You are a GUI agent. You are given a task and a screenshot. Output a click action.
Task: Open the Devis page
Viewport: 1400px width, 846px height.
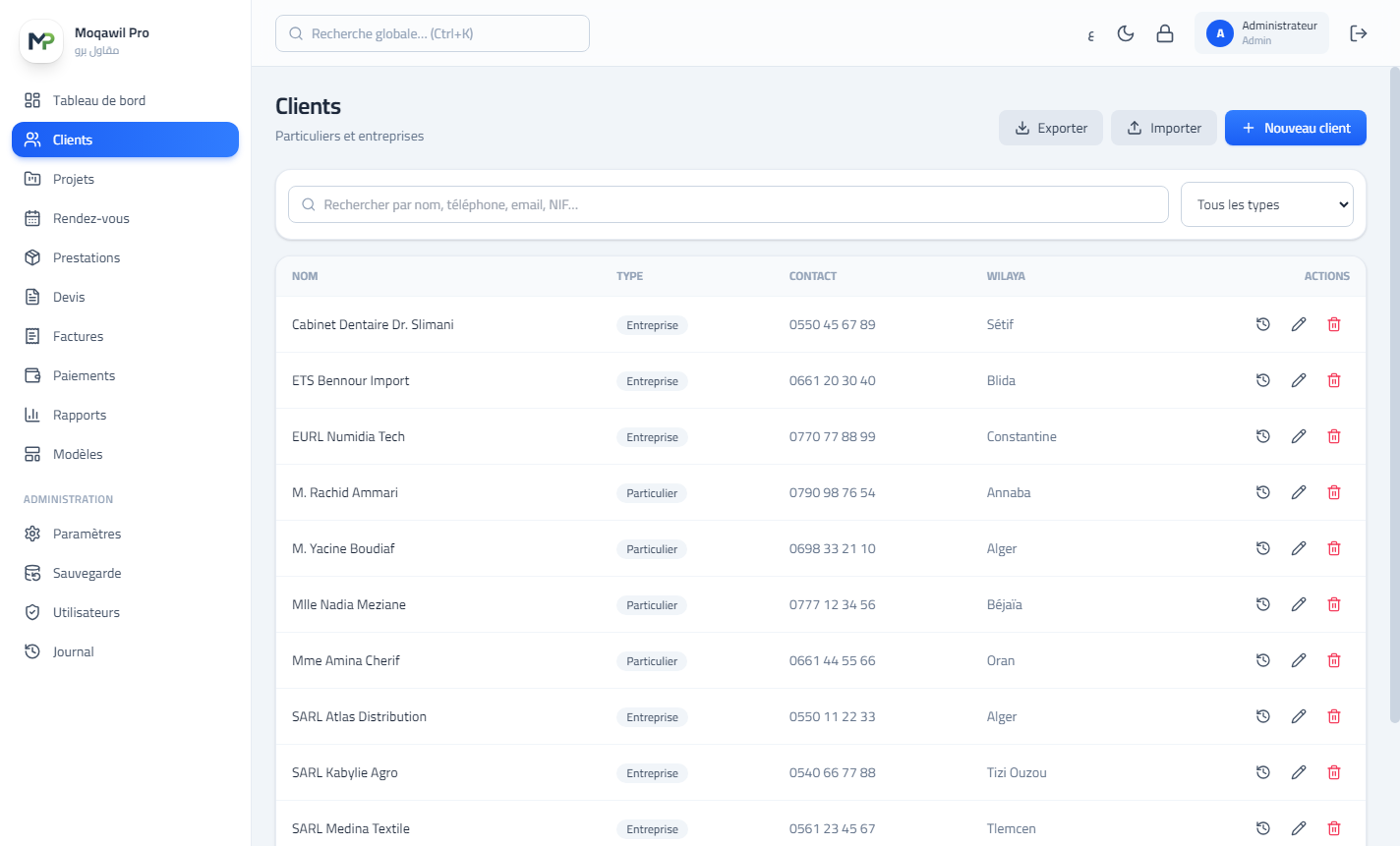coord(125,297)
